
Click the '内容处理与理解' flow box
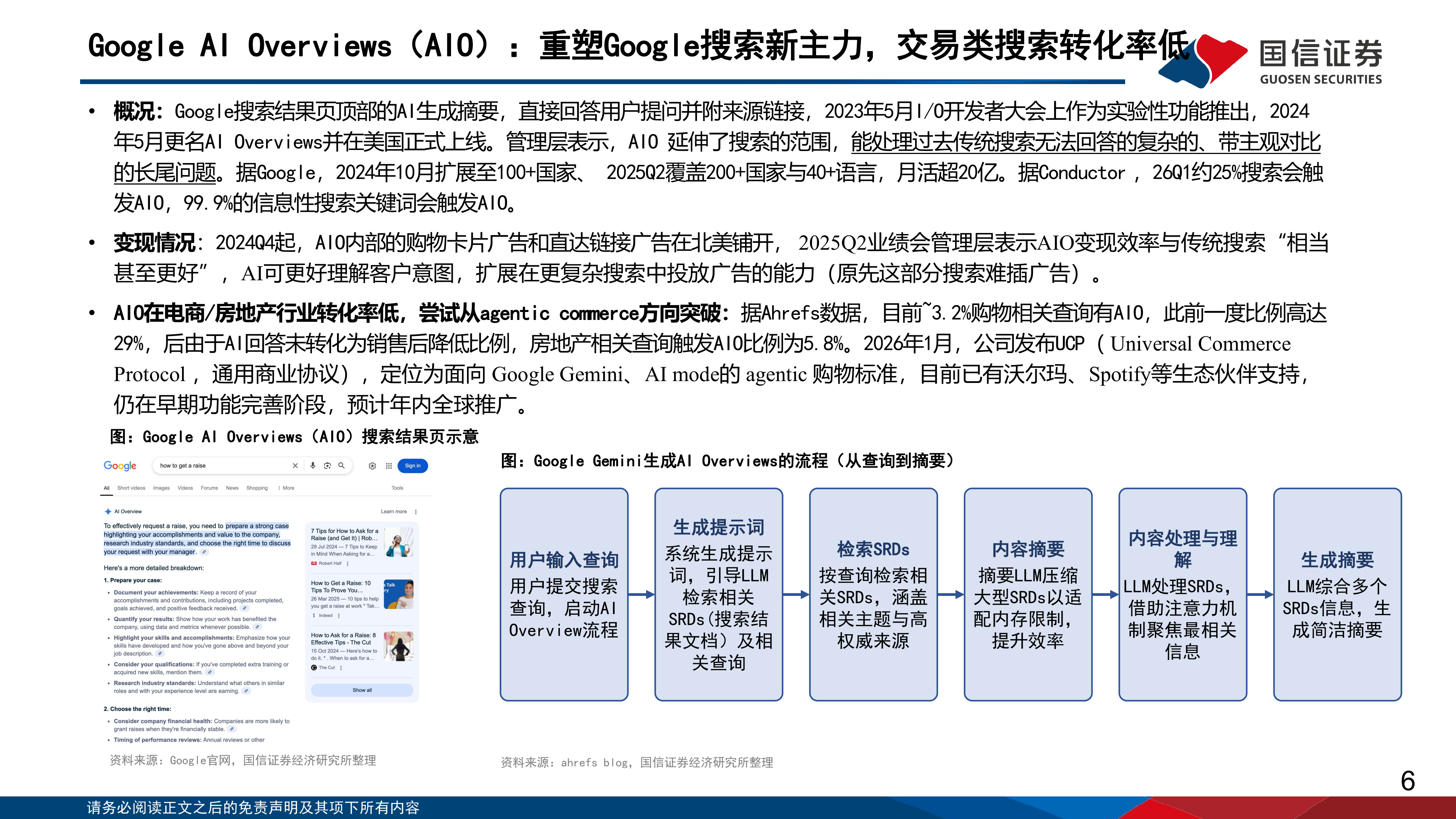click(x=1182, y=595)
